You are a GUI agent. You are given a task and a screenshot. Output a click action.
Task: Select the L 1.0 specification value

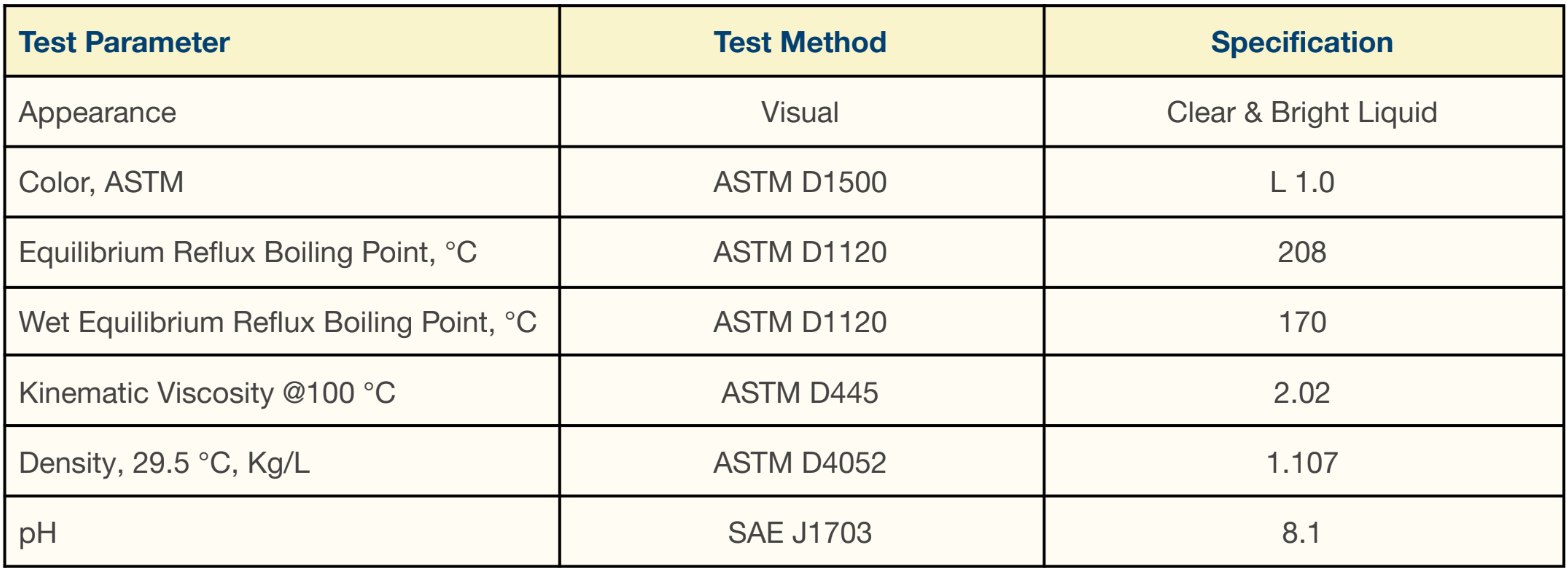(1302, 182)
